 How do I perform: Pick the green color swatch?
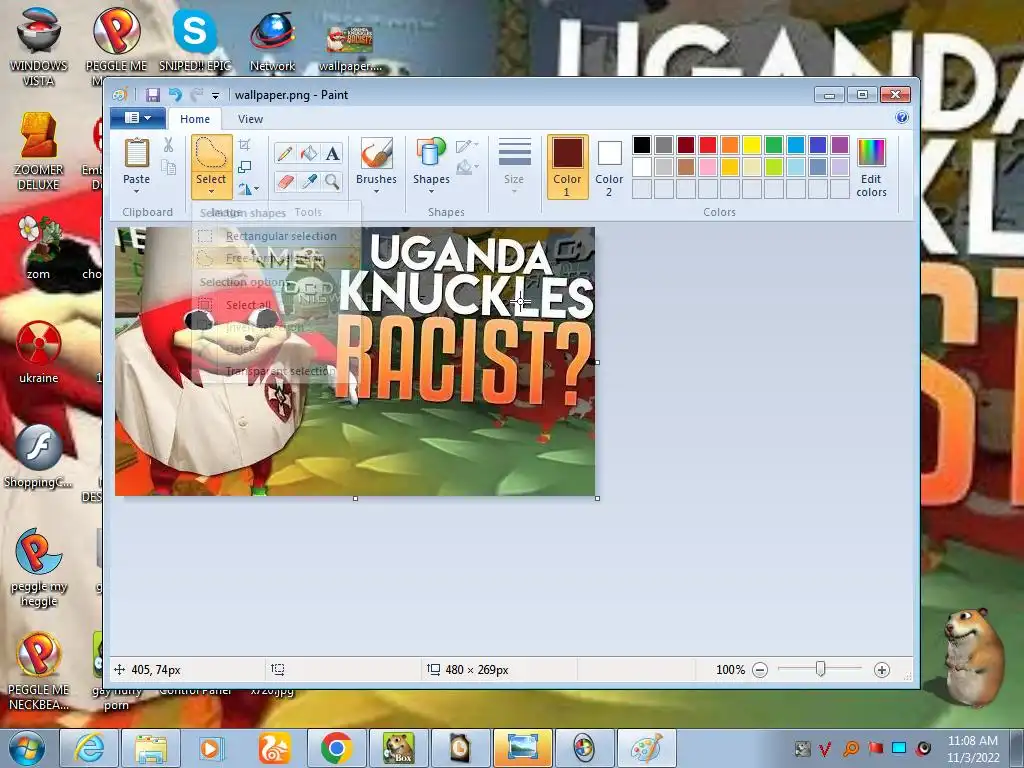pyautogui.click(x=774, y=145)
